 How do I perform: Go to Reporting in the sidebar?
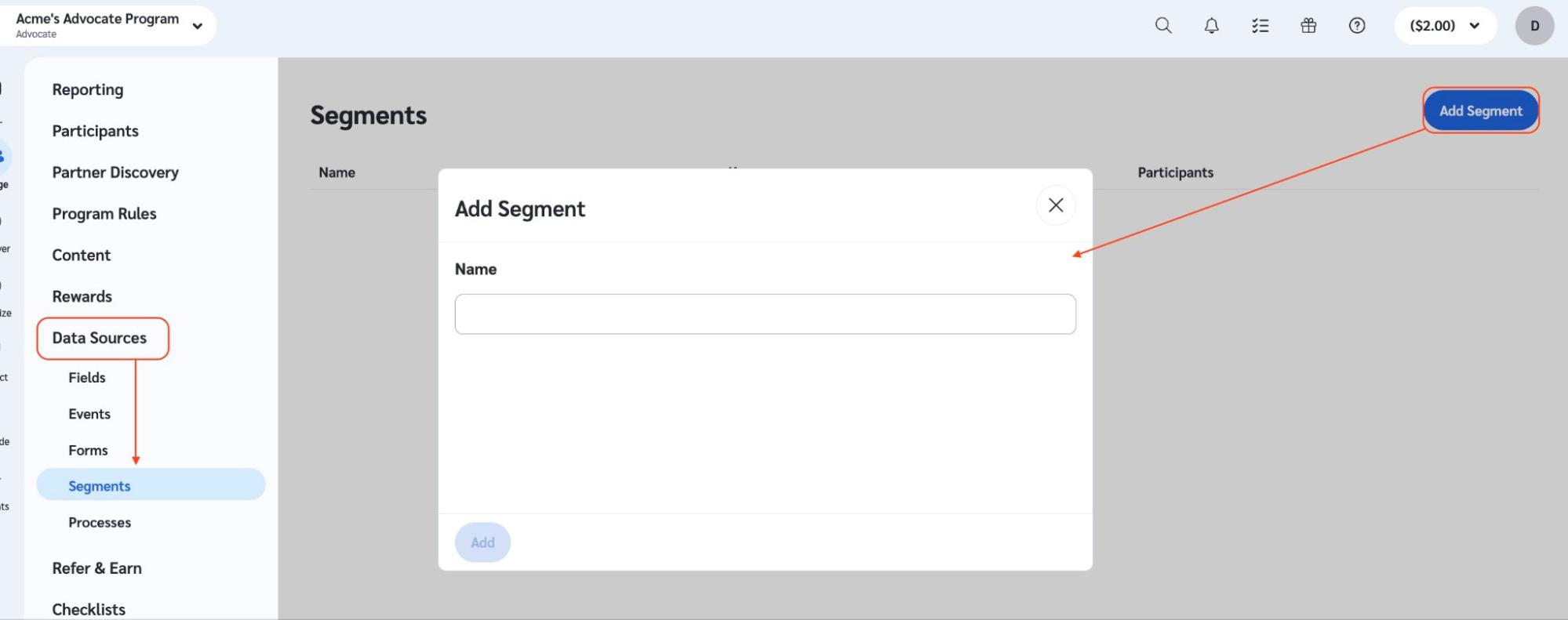point(88,89)
